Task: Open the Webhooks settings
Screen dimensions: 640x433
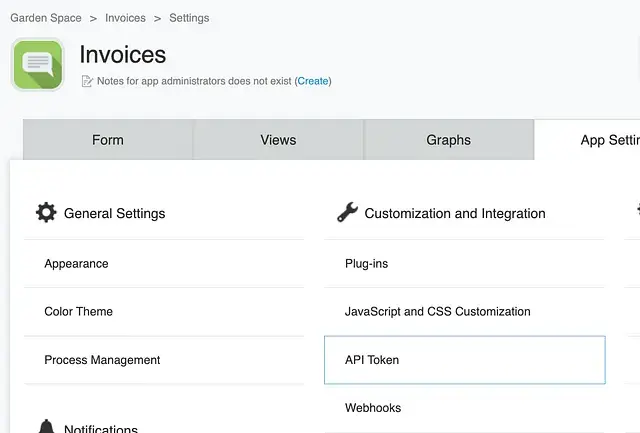Action: pyautogui.click(x=373, y=408)
